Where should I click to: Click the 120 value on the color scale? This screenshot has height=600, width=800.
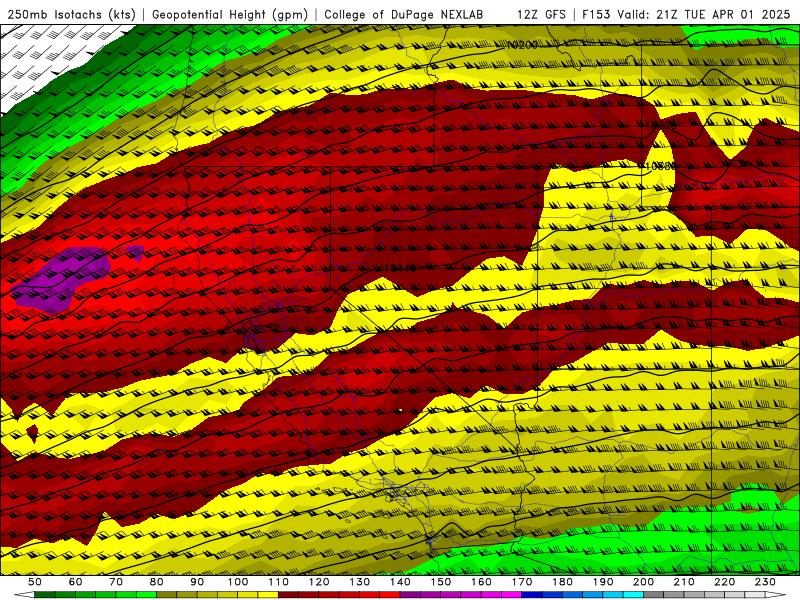pyautogui.click(x=319, y=582)
